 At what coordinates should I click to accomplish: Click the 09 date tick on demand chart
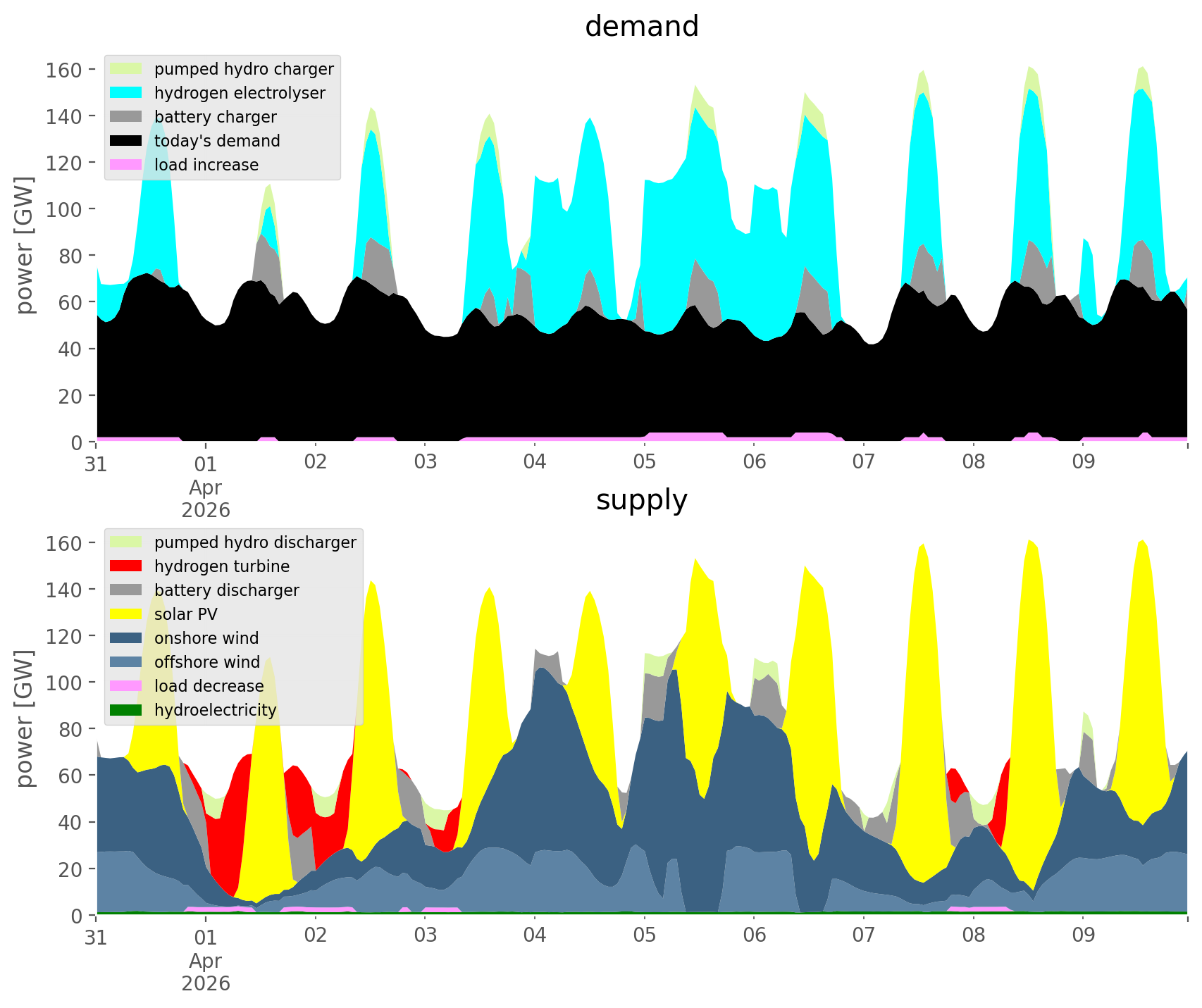(1083, 463)
